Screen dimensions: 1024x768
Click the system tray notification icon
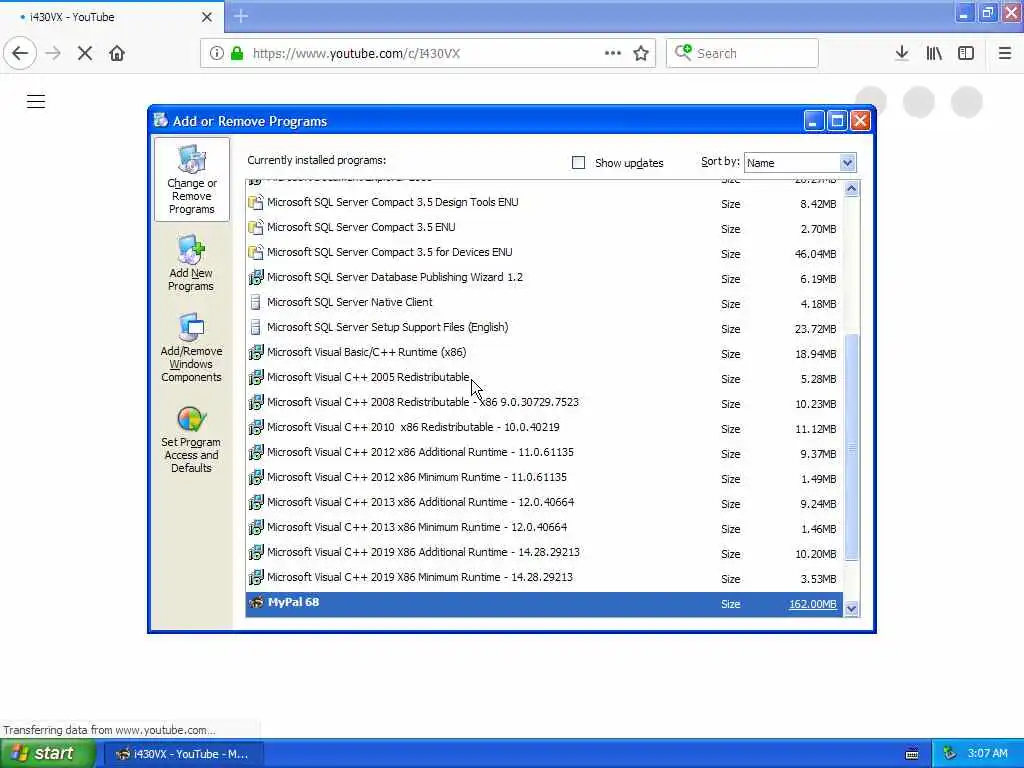point(950,754)
